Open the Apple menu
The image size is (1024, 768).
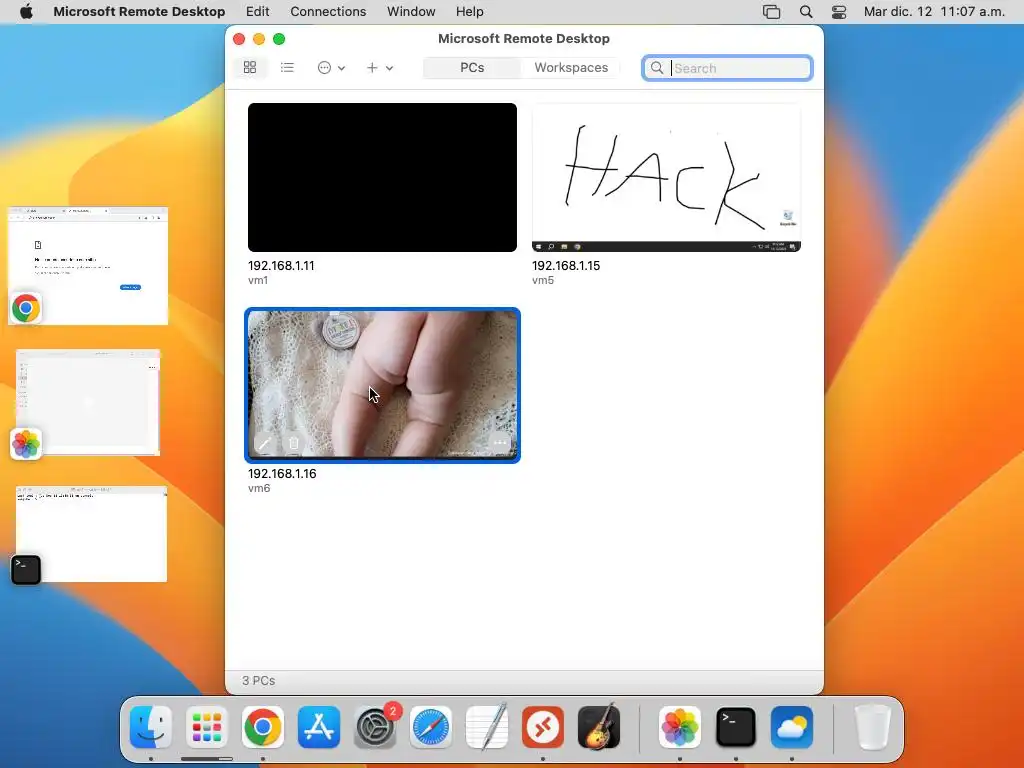(26, 12)
